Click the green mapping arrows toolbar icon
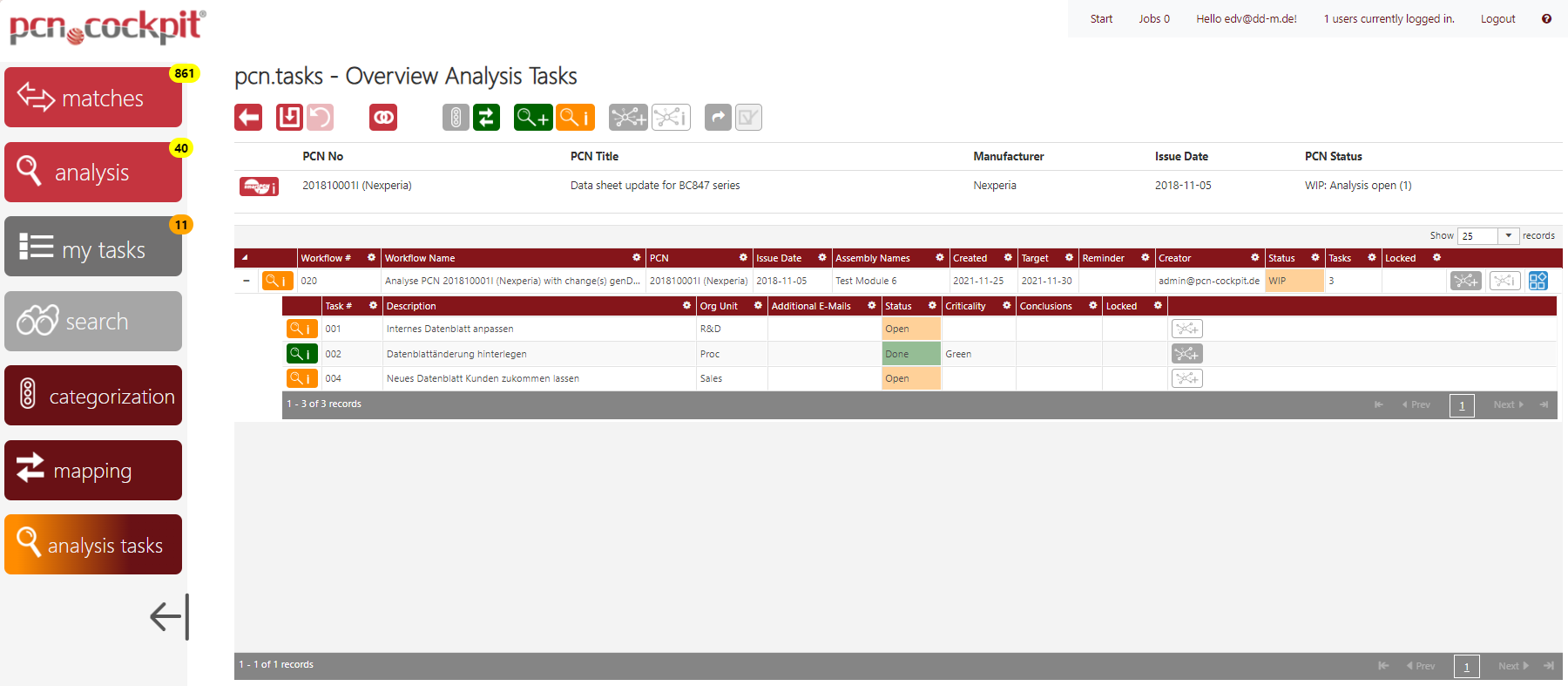This screenshot has height=686, width=1568. pos(487,118)
